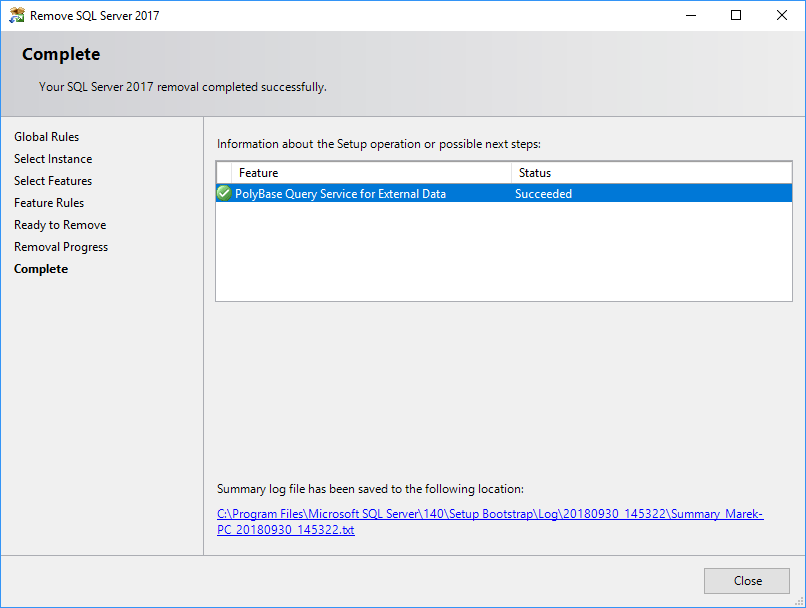Select the PolyBase feature row status icon

pos(224,192)
